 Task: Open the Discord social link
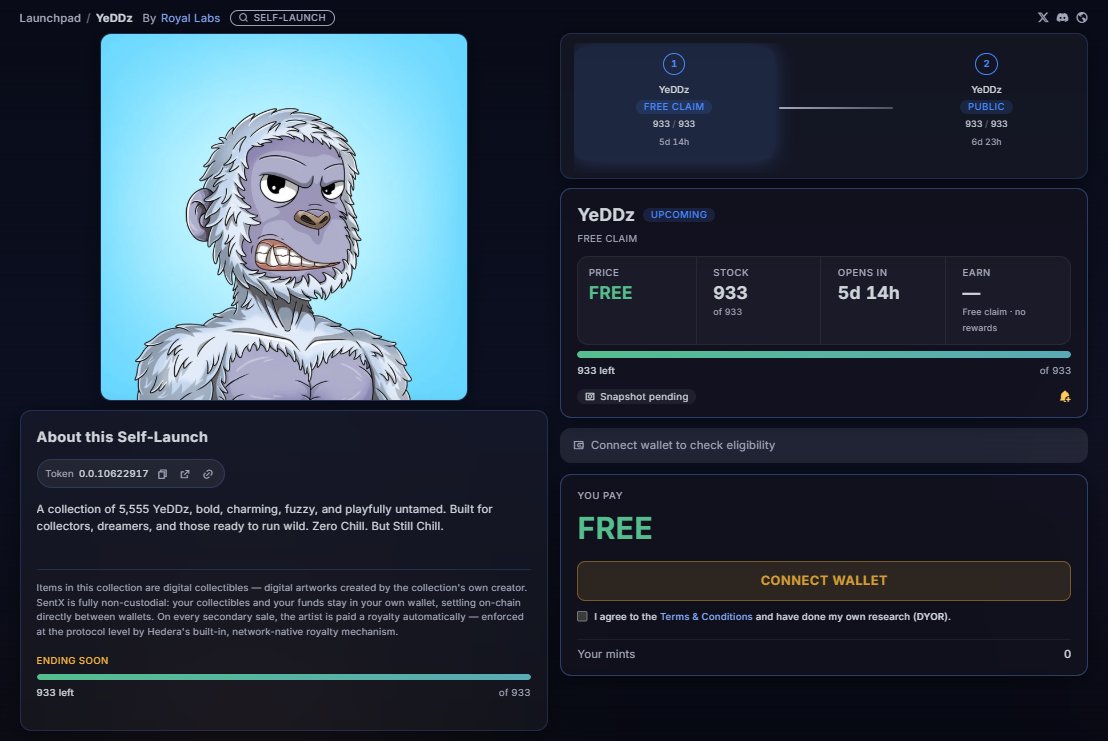coord(1062,18)
